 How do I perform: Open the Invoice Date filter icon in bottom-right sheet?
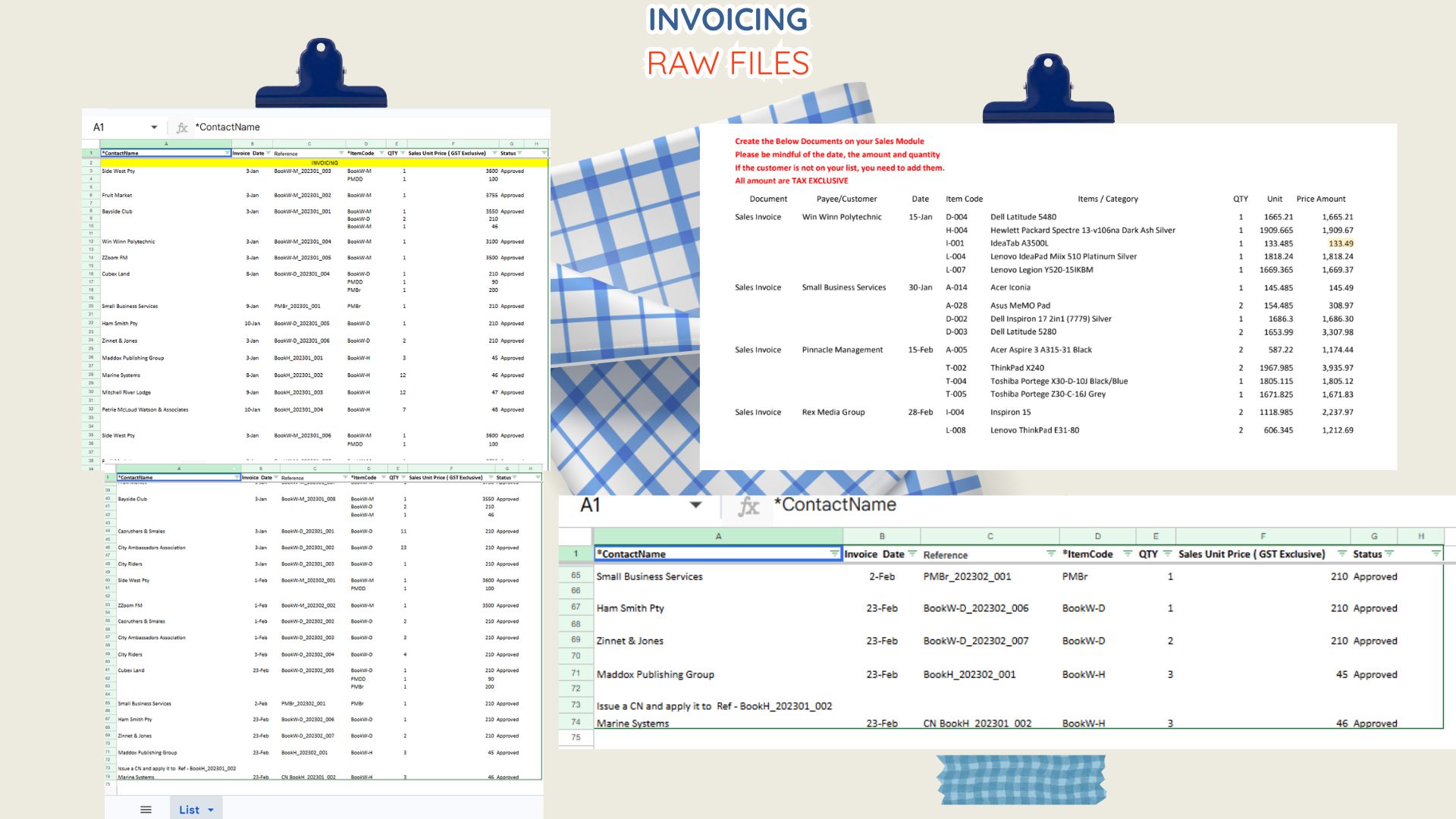pyautogui.click(x=912, y=554)
